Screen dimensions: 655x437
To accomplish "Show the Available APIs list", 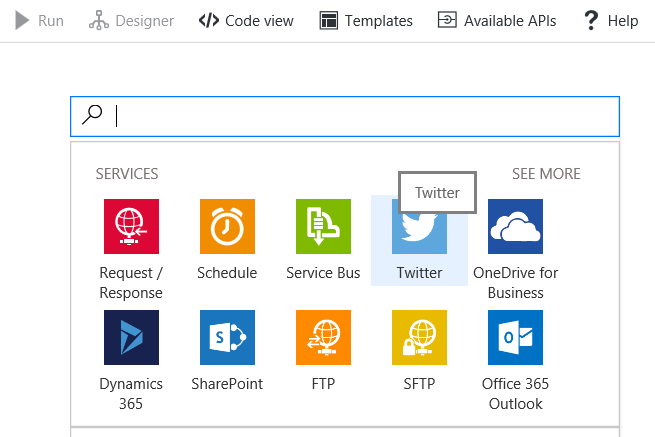I will point(497,20).
